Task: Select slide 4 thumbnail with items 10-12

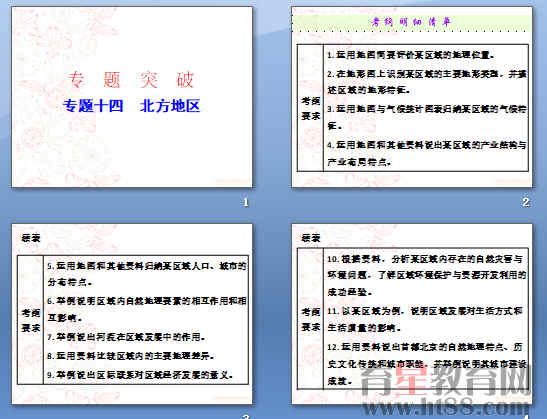Action: (x=412, y=314)
